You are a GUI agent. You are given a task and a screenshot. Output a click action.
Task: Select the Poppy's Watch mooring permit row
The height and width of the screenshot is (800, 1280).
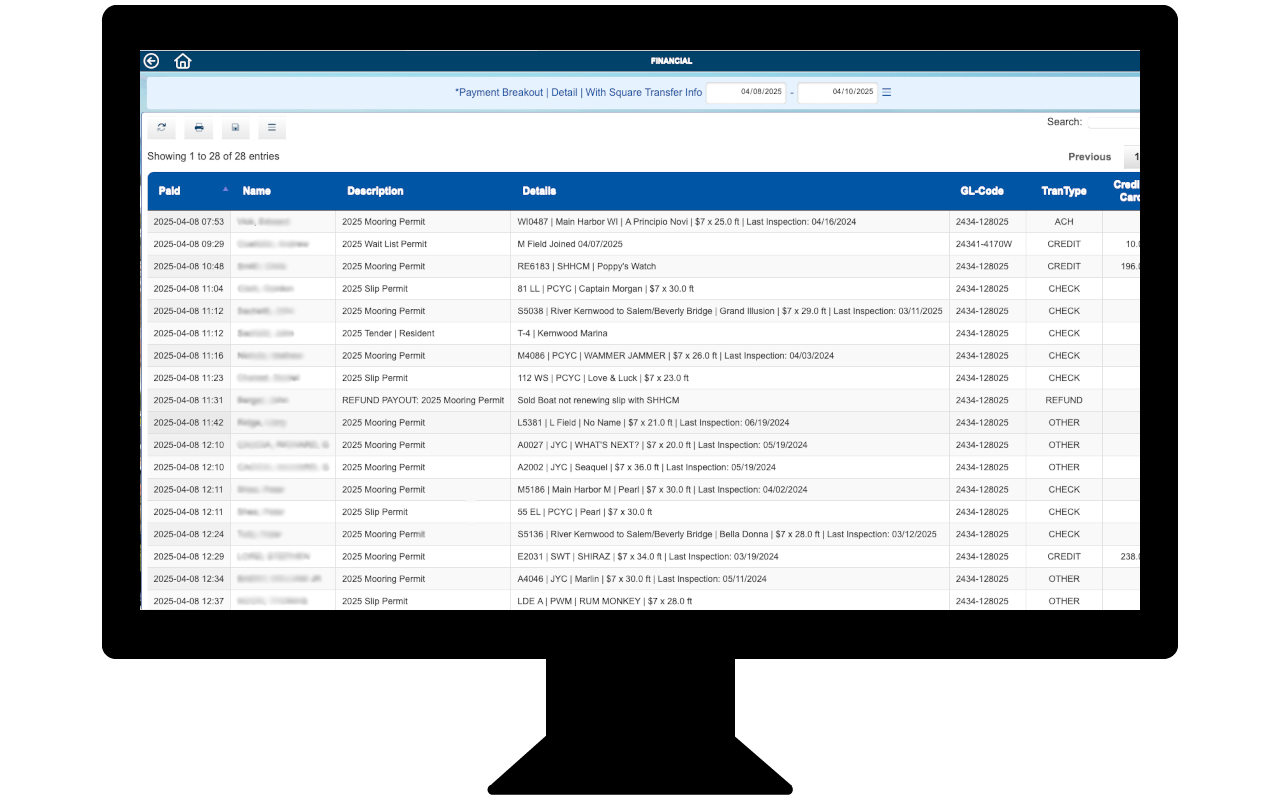click(x=600, y=266)
